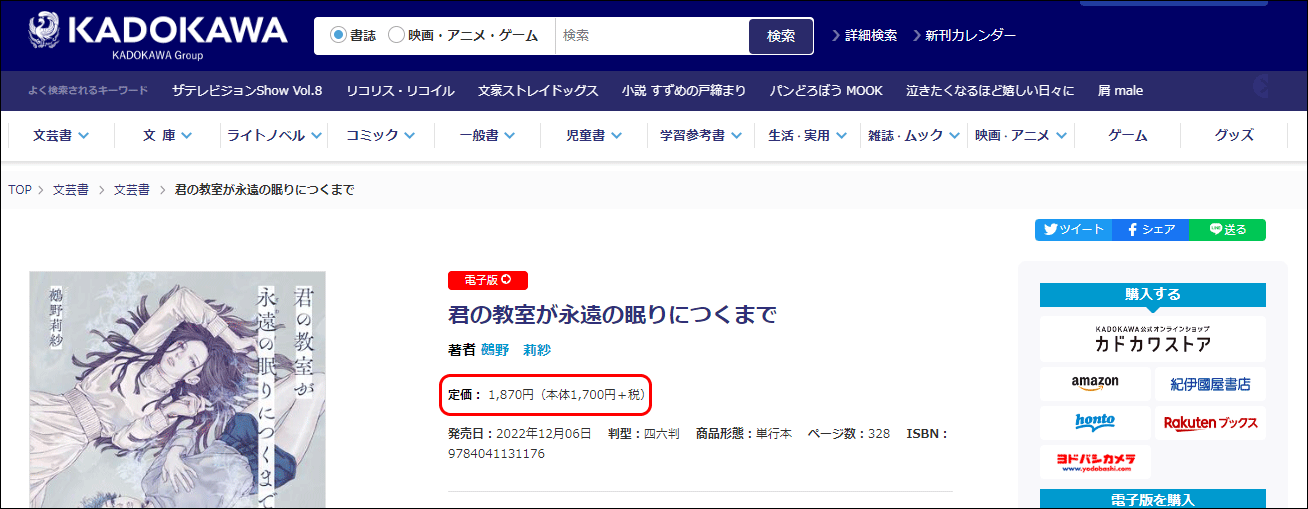Viewport: 1308px width, 509px height.
Task: Open the グッズ menu item
Action: click(x=1234, y=135)
